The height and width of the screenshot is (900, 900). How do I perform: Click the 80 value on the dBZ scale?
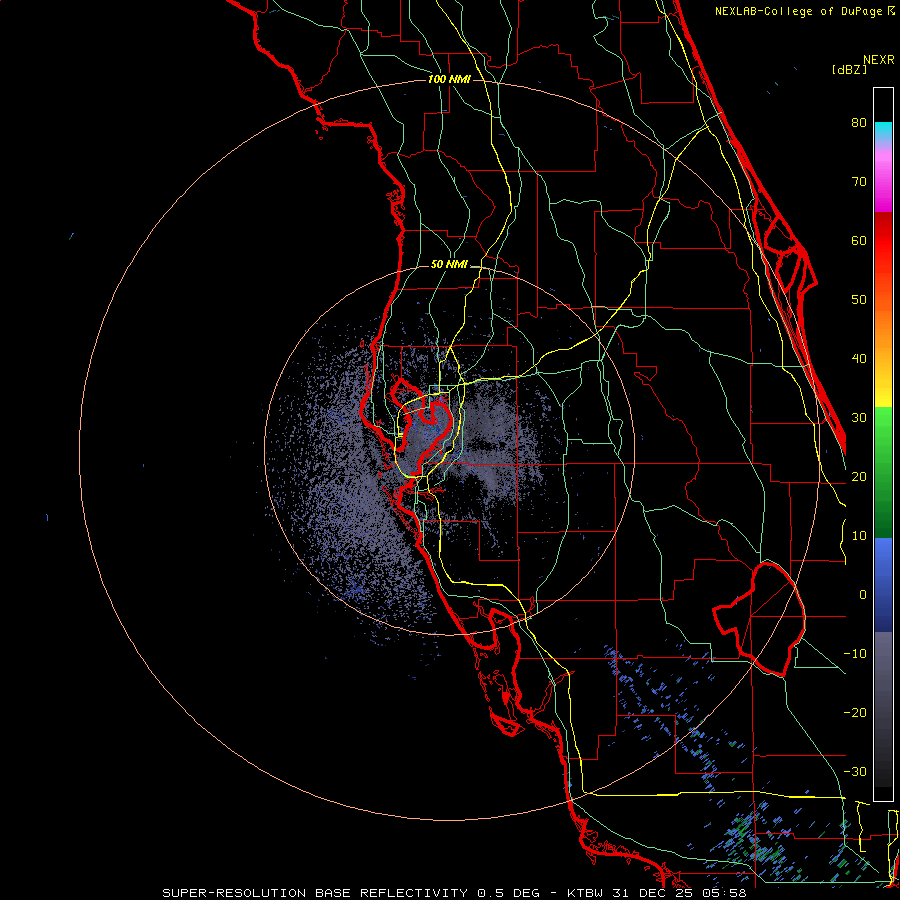(859, 123)
